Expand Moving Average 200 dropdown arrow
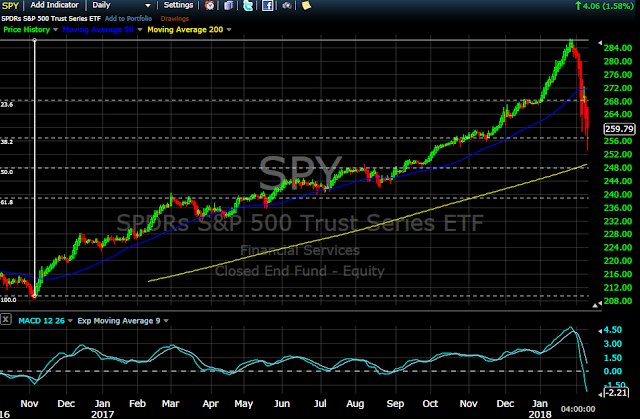640x419 pixels. (x=229, y=30)
